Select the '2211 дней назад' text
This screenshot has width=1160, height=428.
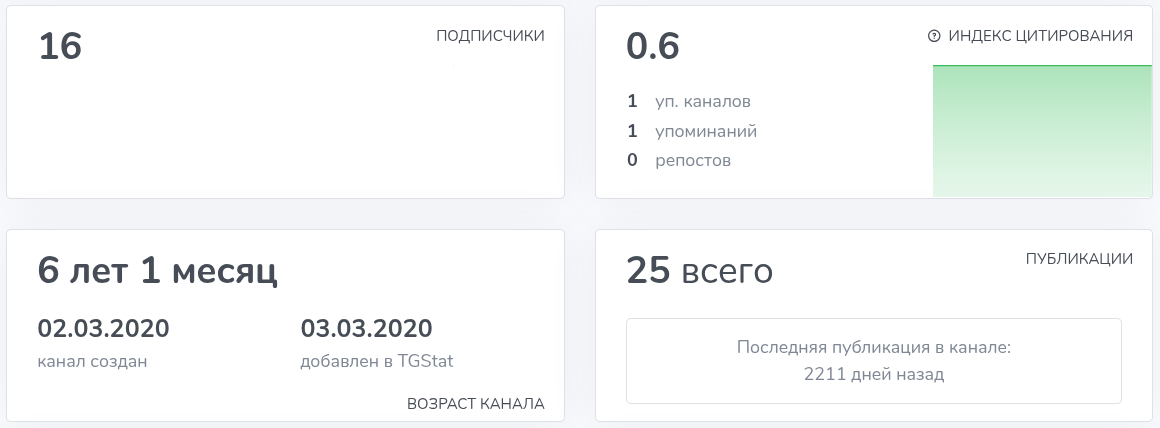tap(874, 375)
